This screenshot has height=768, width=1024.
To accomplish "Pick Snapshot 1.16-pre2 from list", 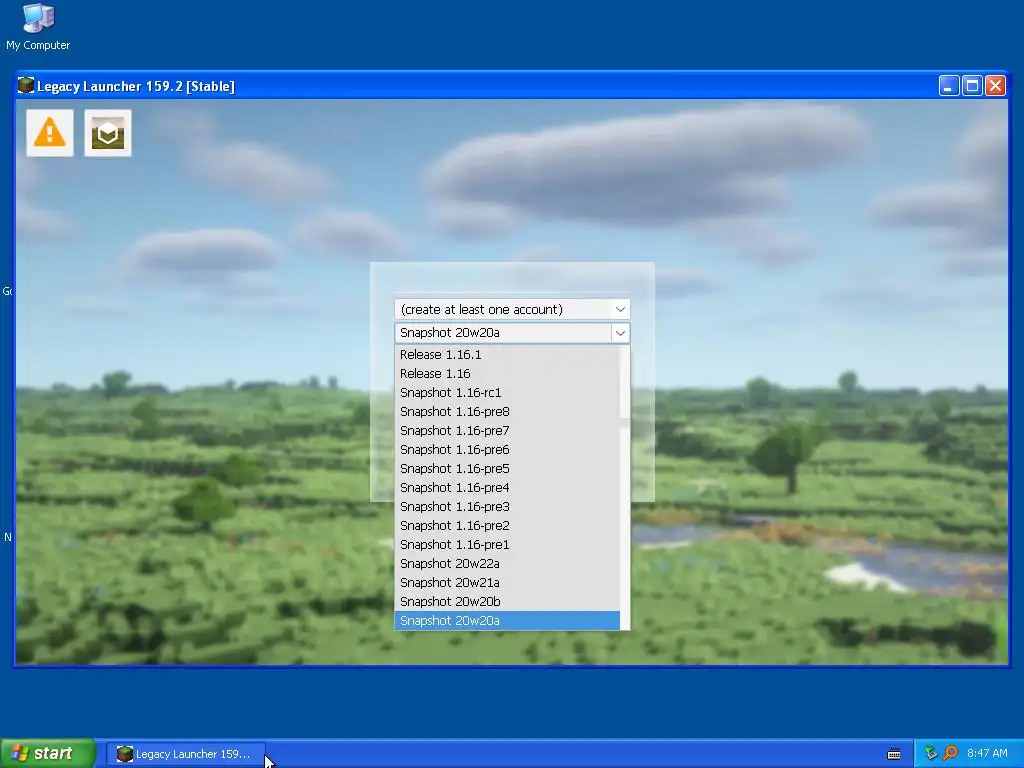I will coord(507,525).
